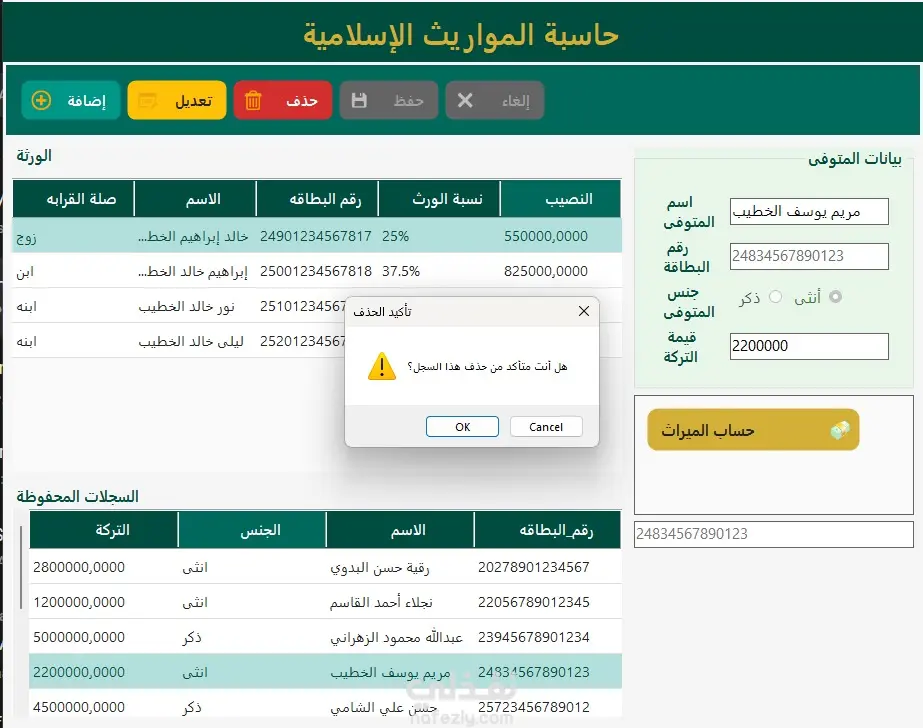Click heir name ليلى خالد الخطيب
Image resolution: width=923 pixels, height=728 pixels.
tap(191, 341)
